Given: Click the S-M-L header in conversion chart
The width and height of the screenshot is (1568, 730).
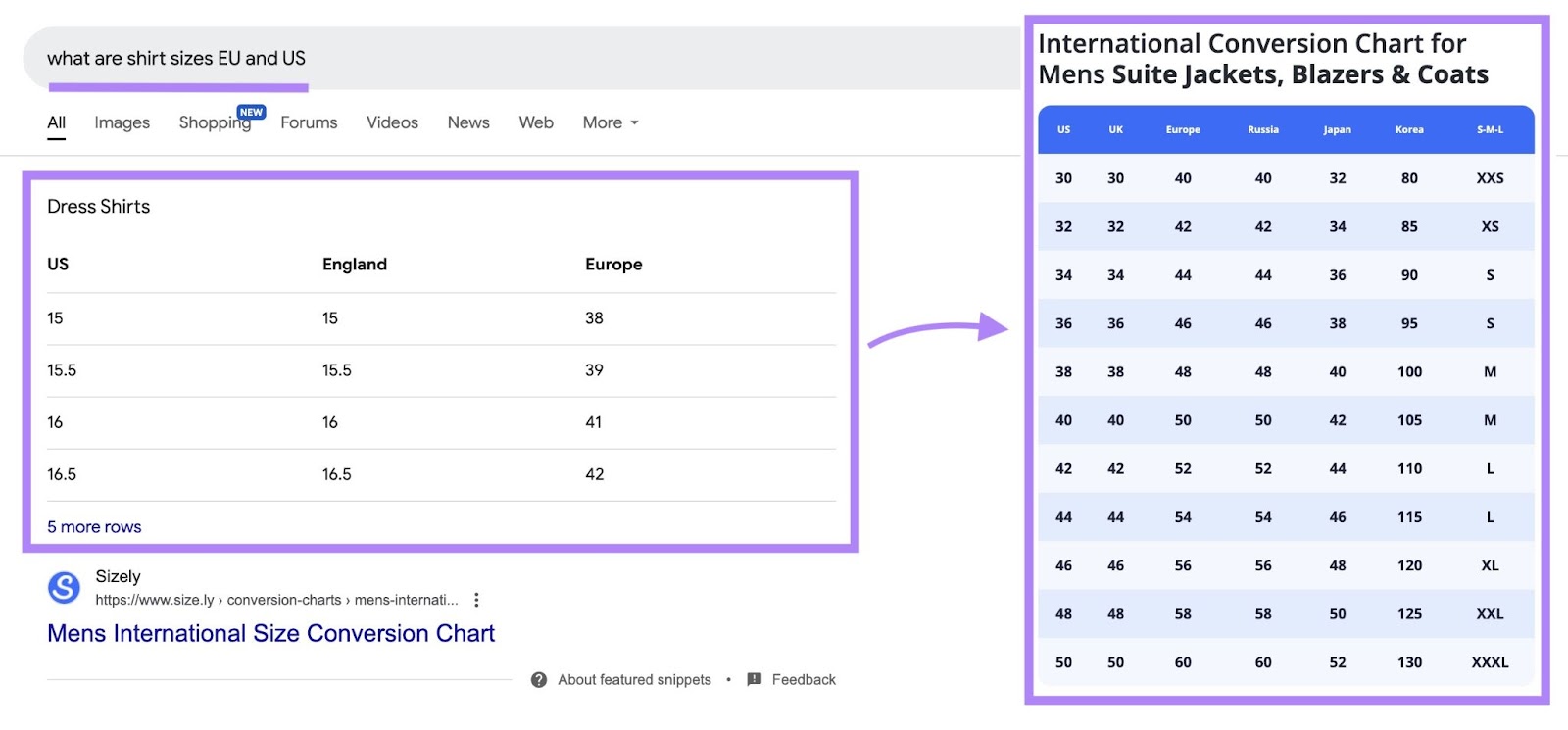Looking at the screenshot, I should (1490, 129).
